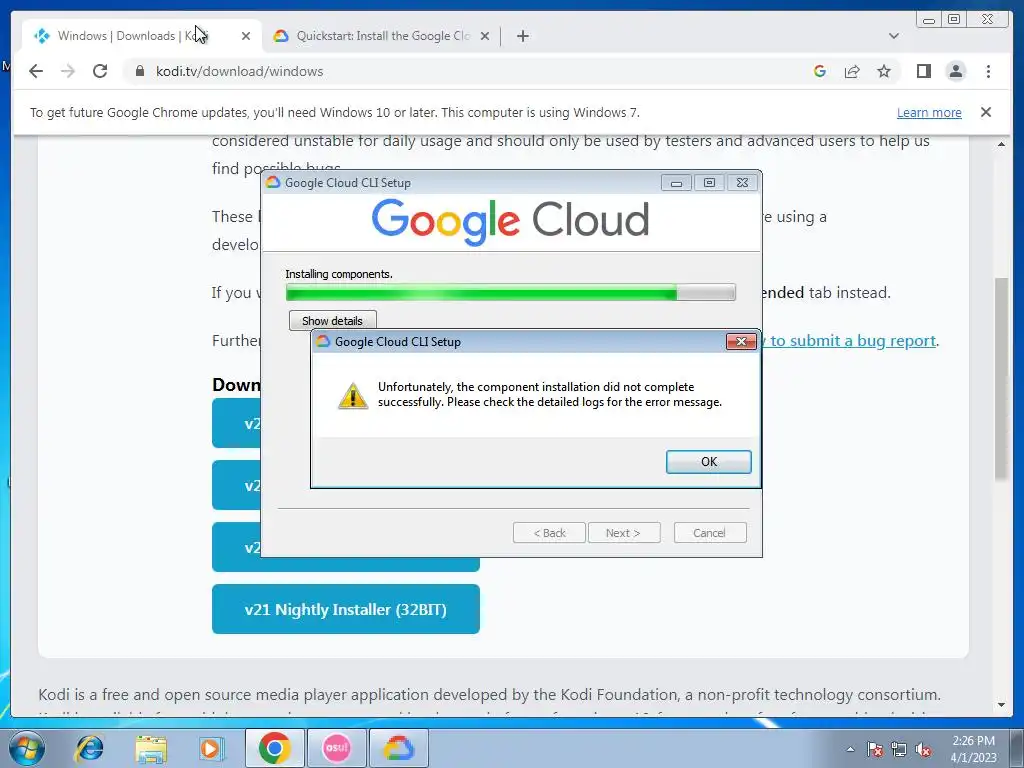Open Windows Media Player from the taskbar
Viewport: 1024px width, 768px height.
212,748
